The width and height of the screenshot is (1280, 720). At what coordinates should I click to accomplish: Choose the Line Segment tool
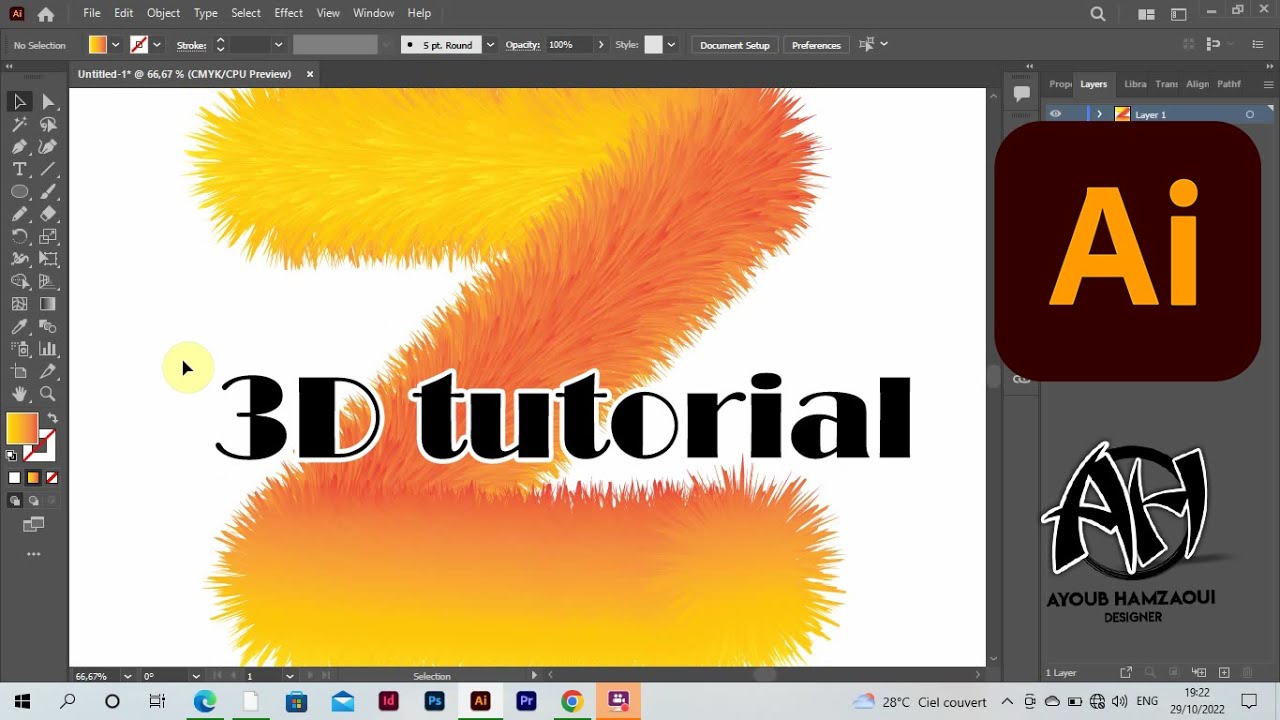[x=48, y=170]
